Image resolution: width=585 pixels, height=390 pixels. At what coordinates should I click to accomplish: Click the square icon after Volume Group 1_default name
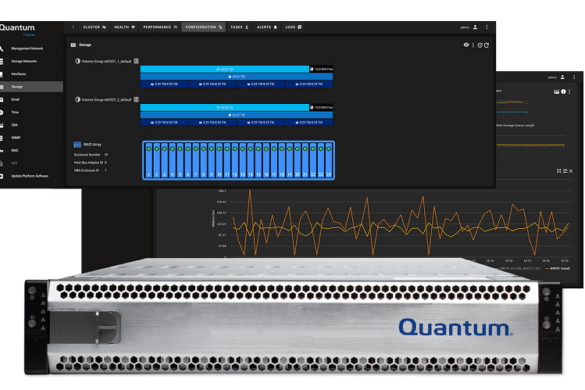[136, 61]
